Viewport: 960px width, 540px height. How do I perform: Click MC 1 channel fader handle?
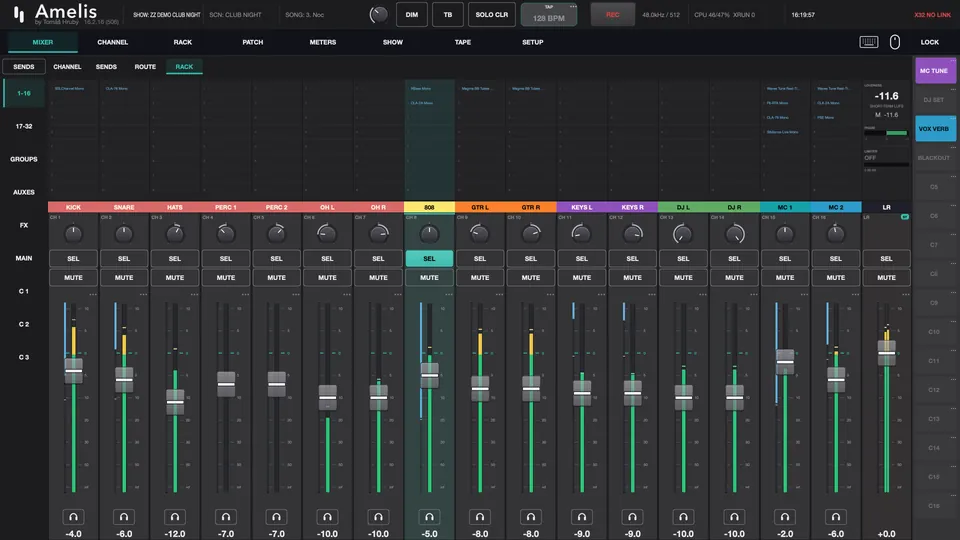tap(785, 362)
